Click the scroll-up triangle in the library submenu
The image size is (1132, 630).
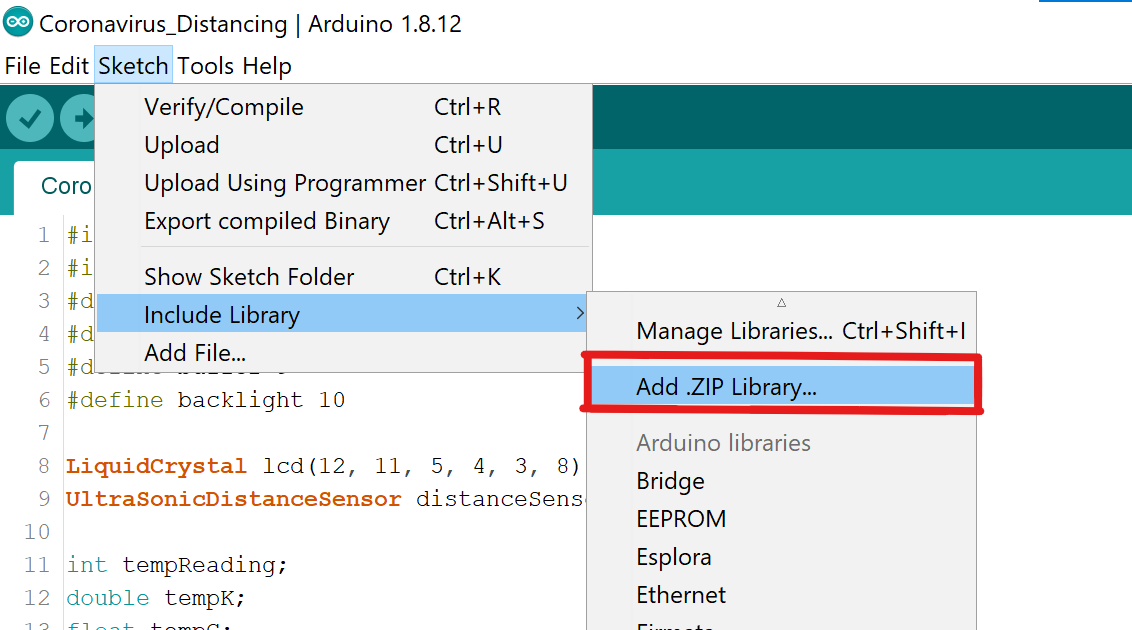click(x=781, y=301)
